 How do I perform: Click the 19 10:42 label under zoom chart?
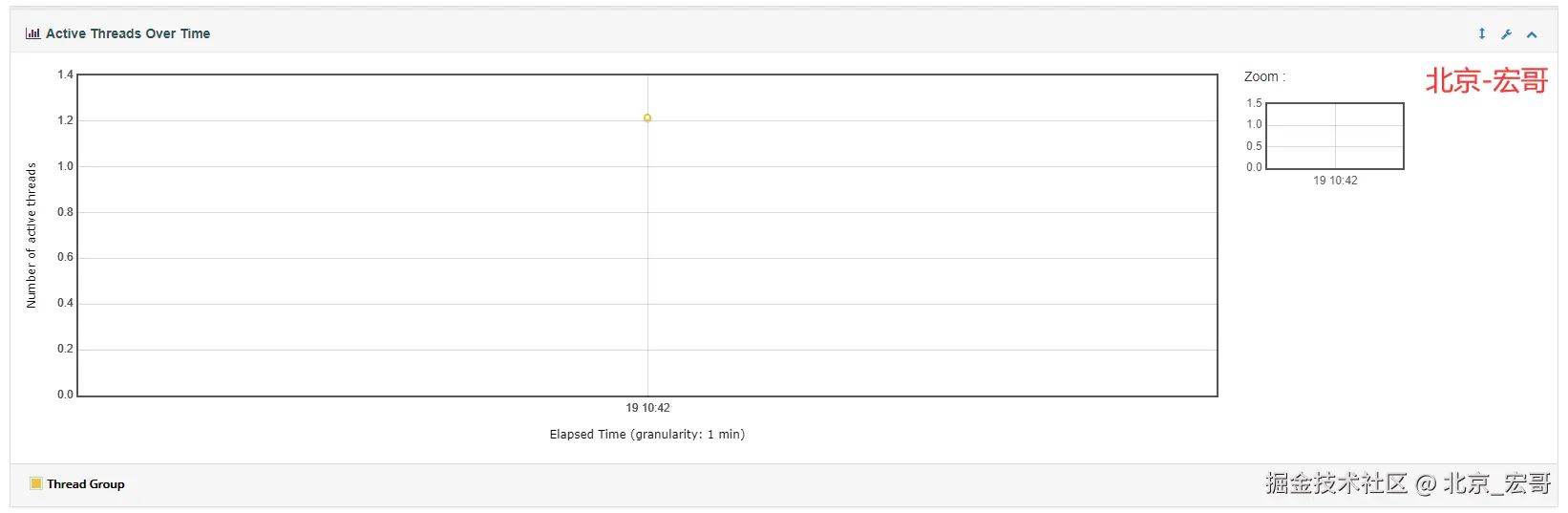[1335, 181]
